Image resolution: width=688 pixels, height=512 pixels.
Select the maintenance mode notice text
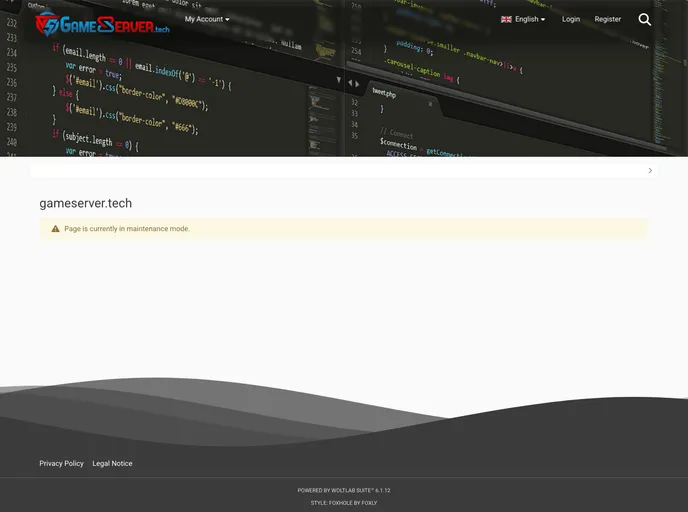tap(127, 229)
